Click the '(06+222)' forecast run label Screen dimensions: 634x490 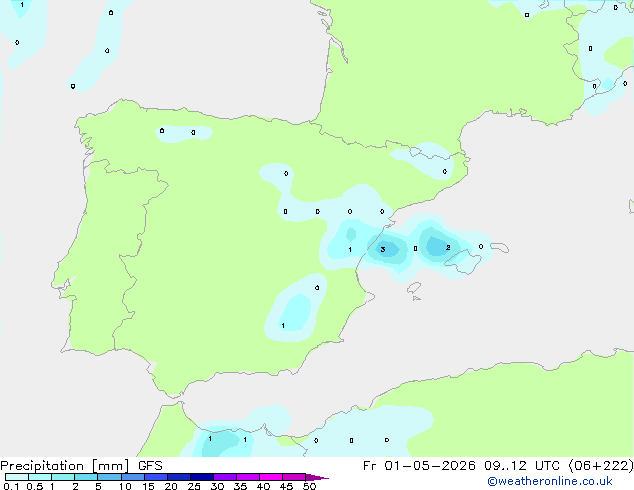600,466
